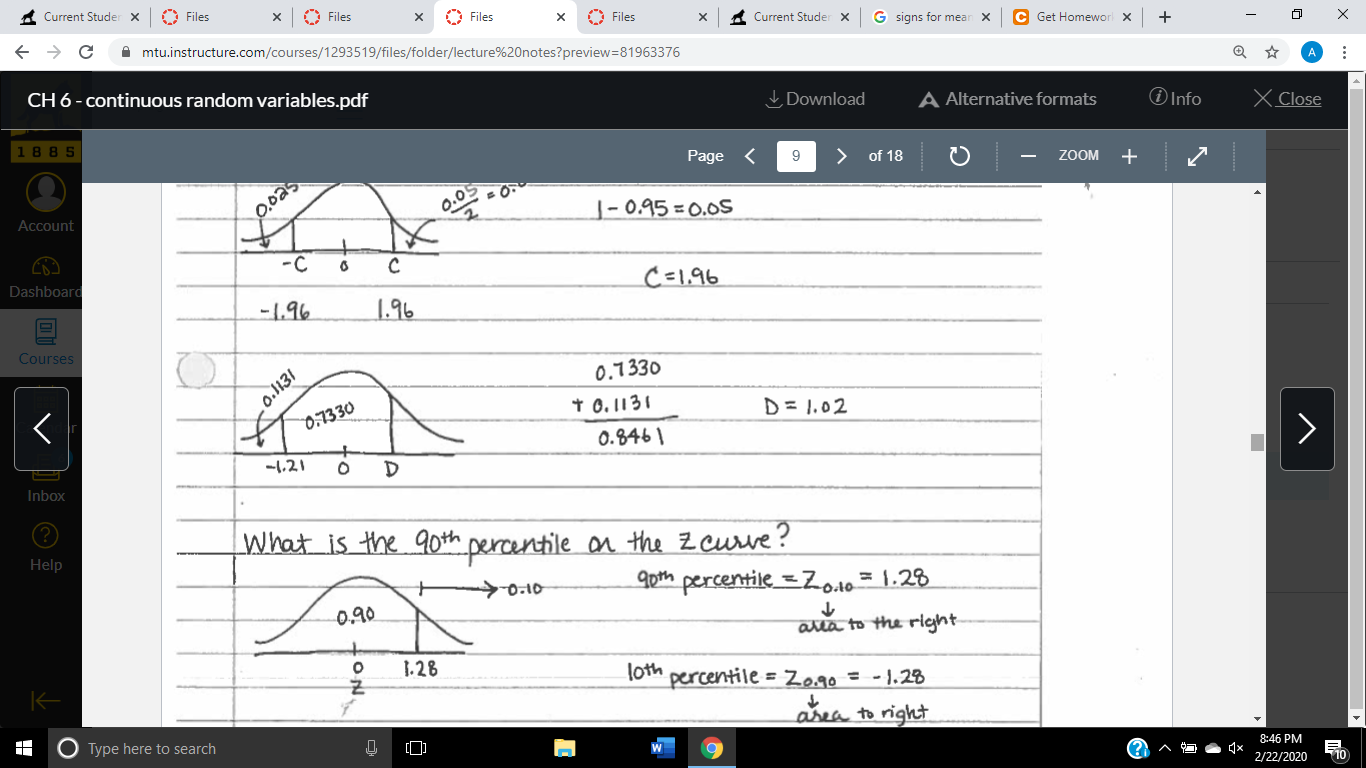Open Task View on taskbar
The height and width of the screenshot is (768, 1366).
coord(416,748)
